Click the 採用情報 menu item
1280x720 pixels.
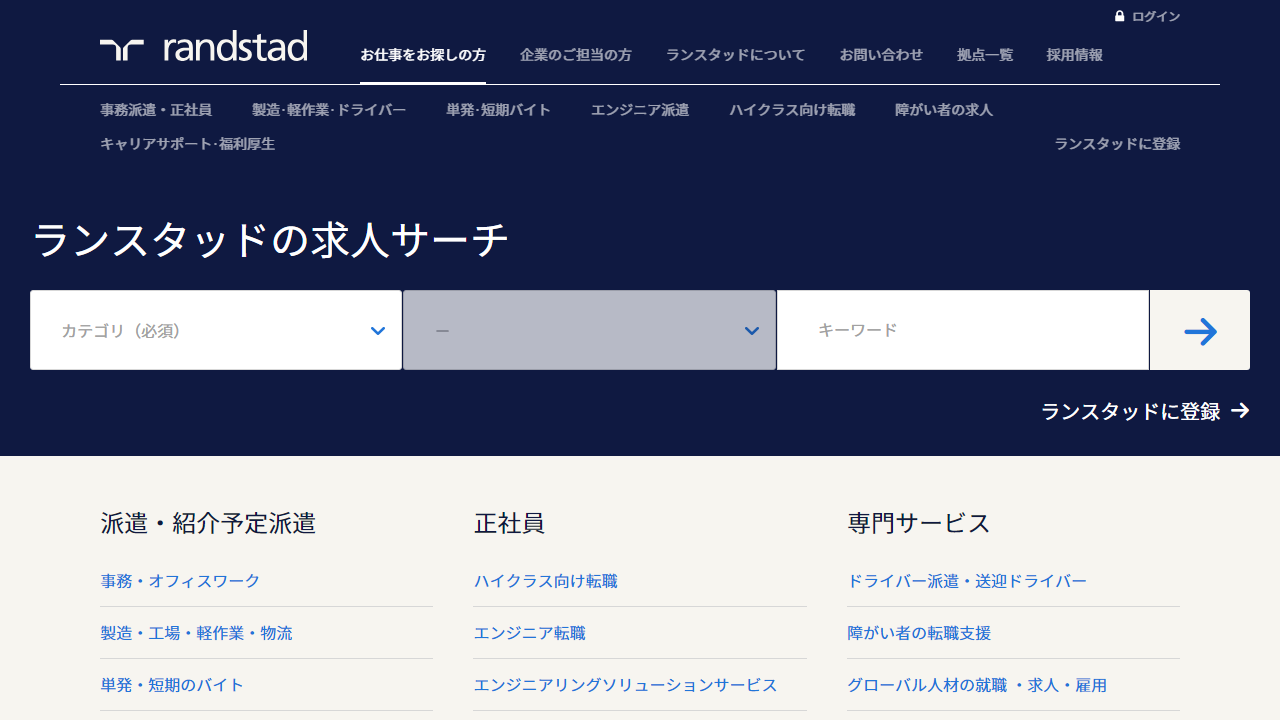1075,55
